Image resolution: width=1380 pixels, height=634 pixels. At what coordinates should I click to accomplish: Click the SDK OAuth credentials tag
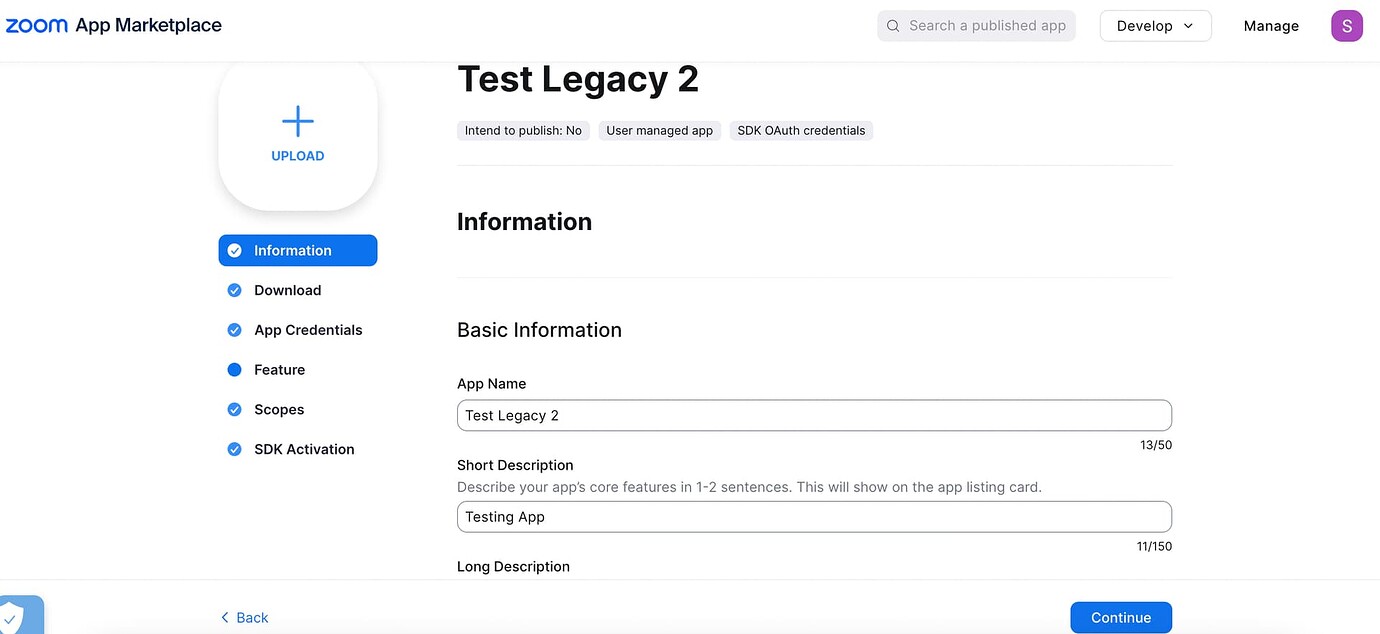pyautogui.click(x=801, y=131)
